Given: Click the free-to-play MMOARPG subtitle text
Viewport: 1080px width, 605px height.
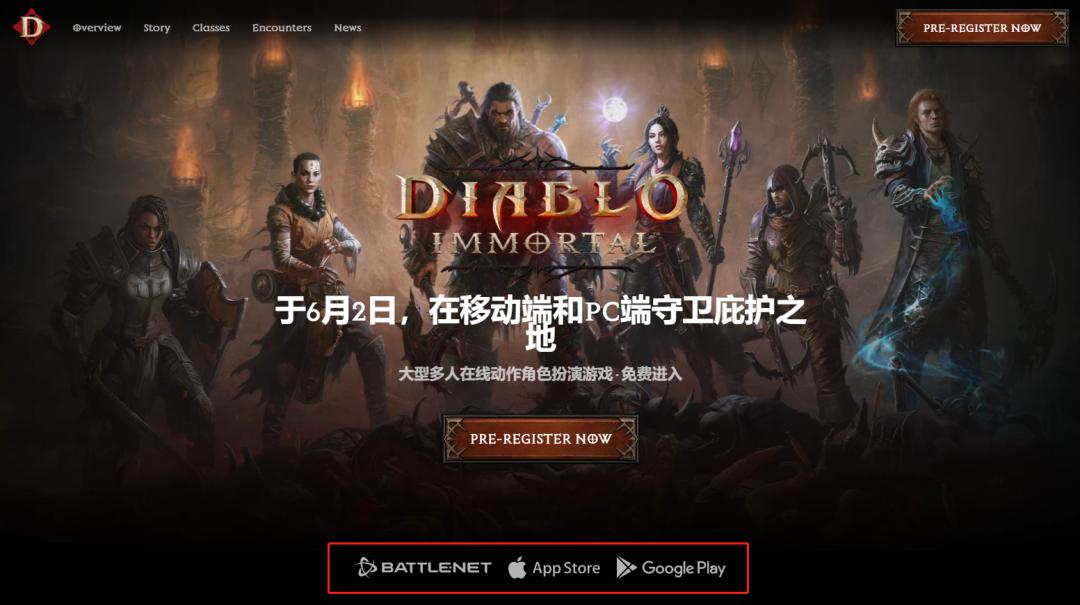Looking at the screenshot, I should tap(540, 373).
